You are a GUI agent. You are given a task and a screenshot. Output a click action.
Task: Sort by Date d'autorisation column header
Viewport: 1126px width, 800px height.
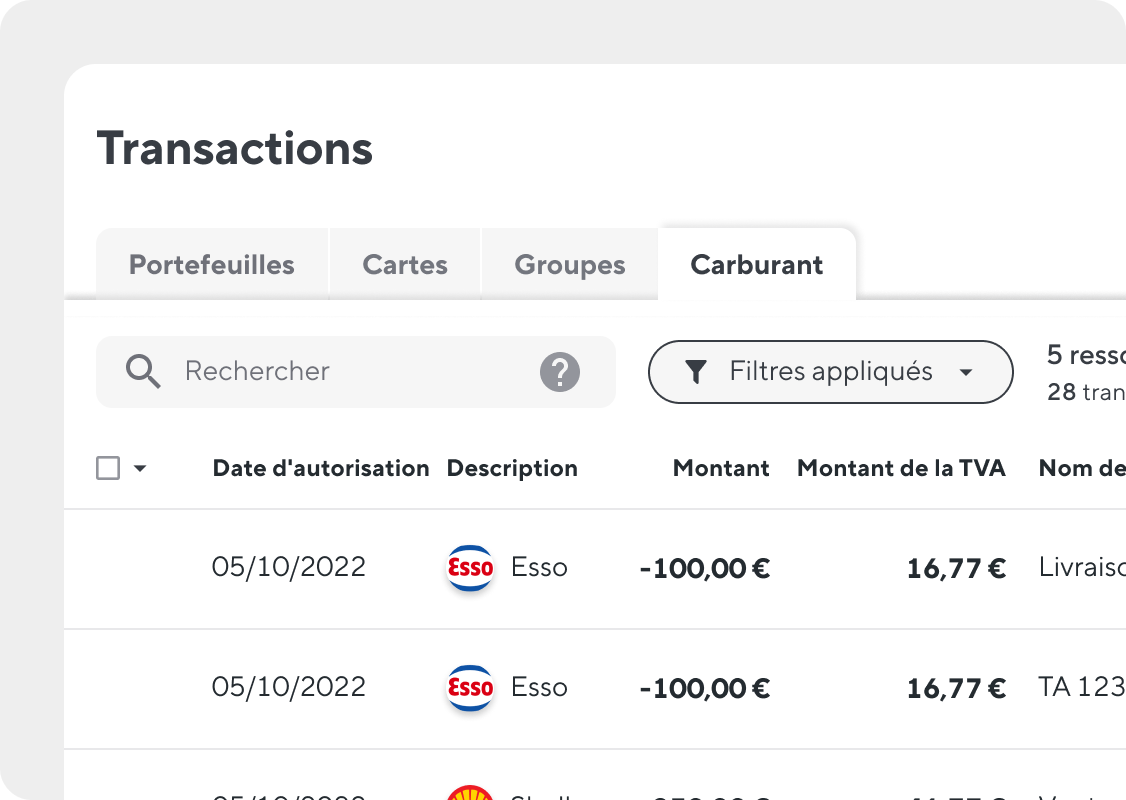320,468
